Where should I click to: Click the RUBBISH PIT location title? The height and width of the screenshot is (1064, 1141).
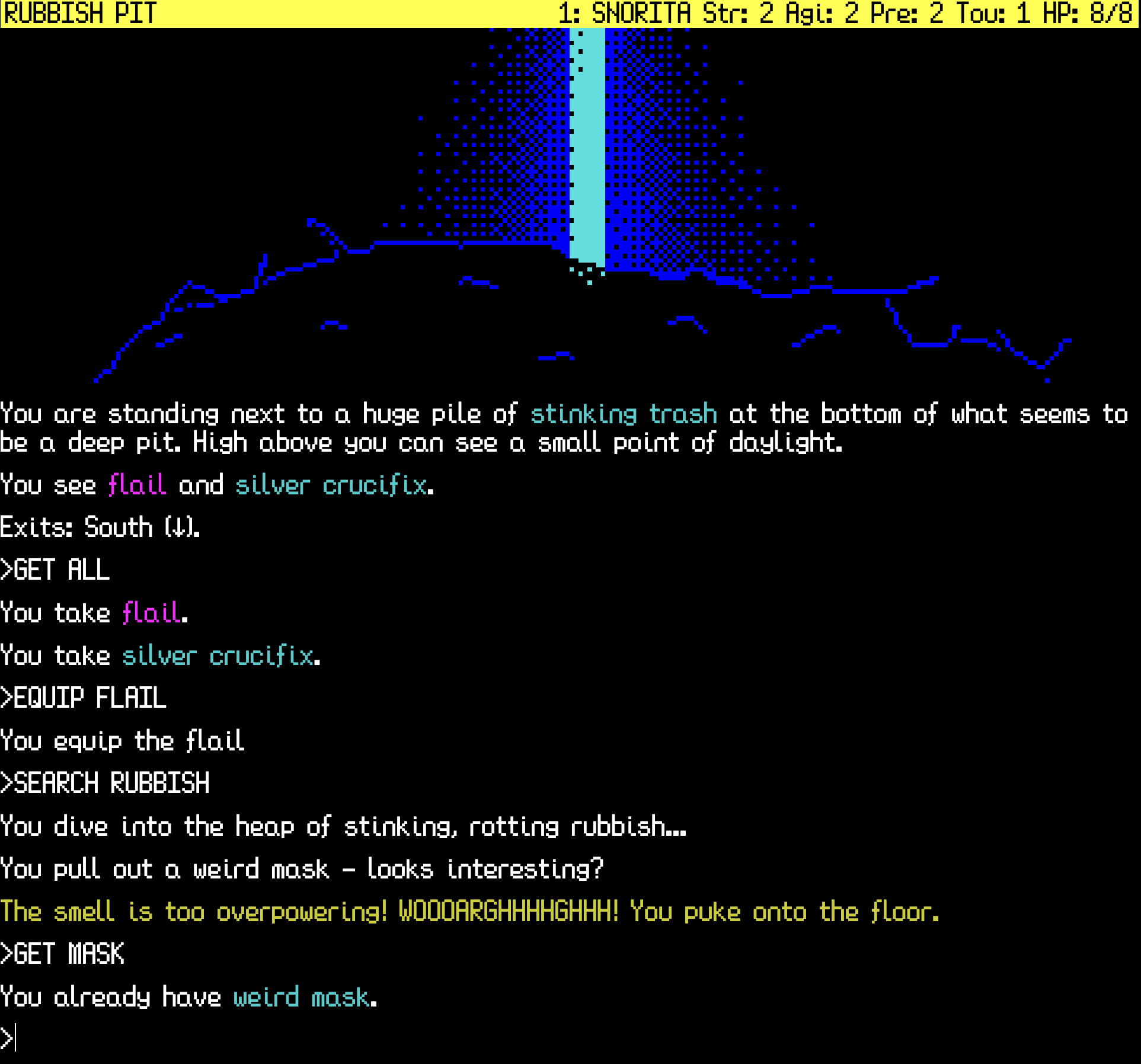80,13
